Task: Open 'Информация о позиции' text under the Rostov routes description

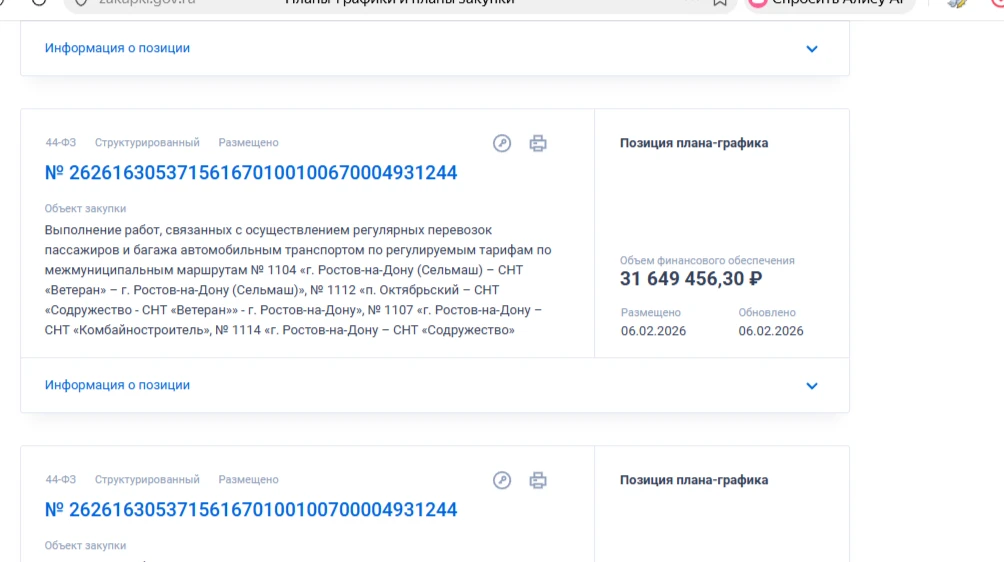Action: pyautogui.click(x=117, y=385)
